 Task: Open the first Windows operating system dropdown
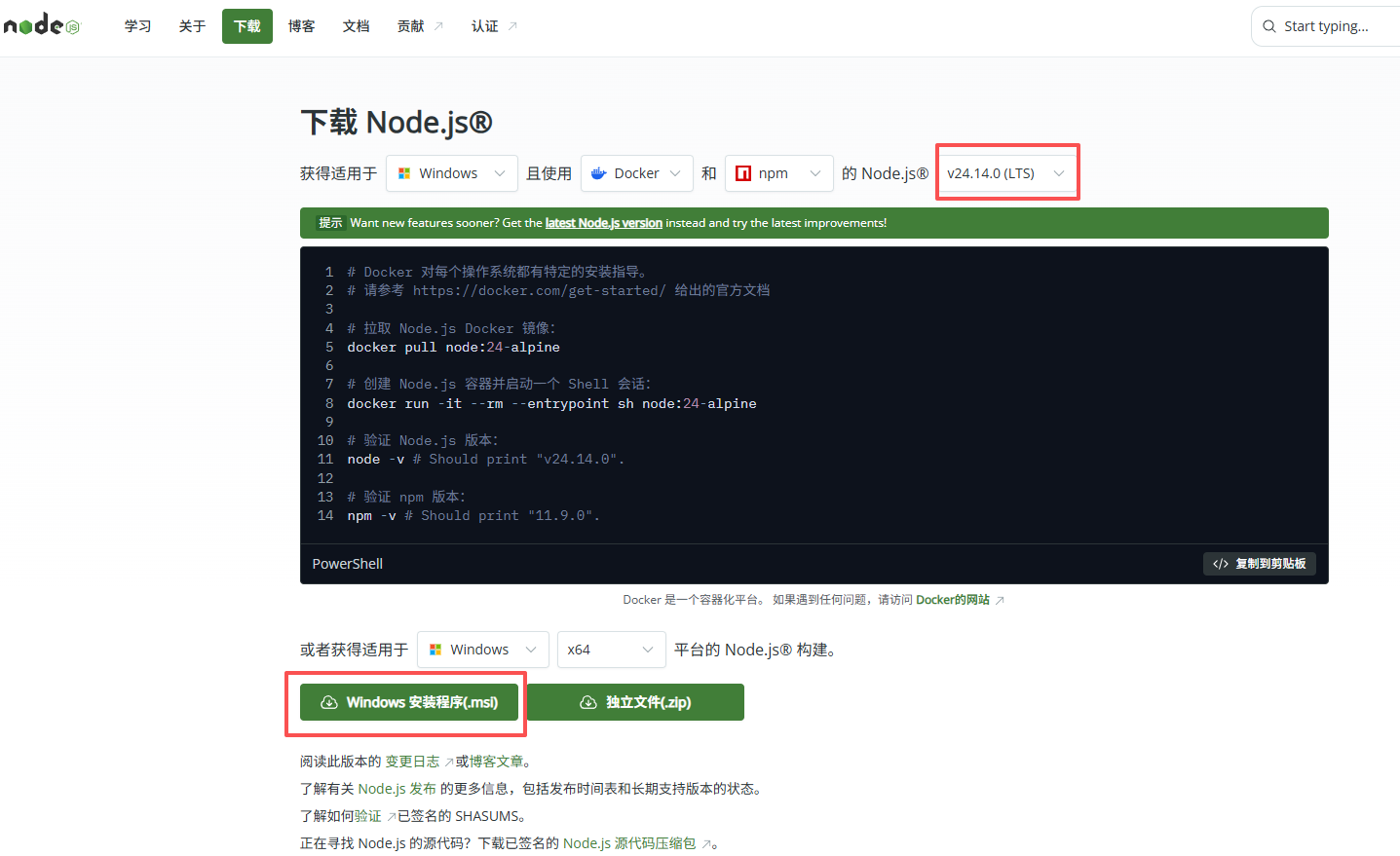452,173
